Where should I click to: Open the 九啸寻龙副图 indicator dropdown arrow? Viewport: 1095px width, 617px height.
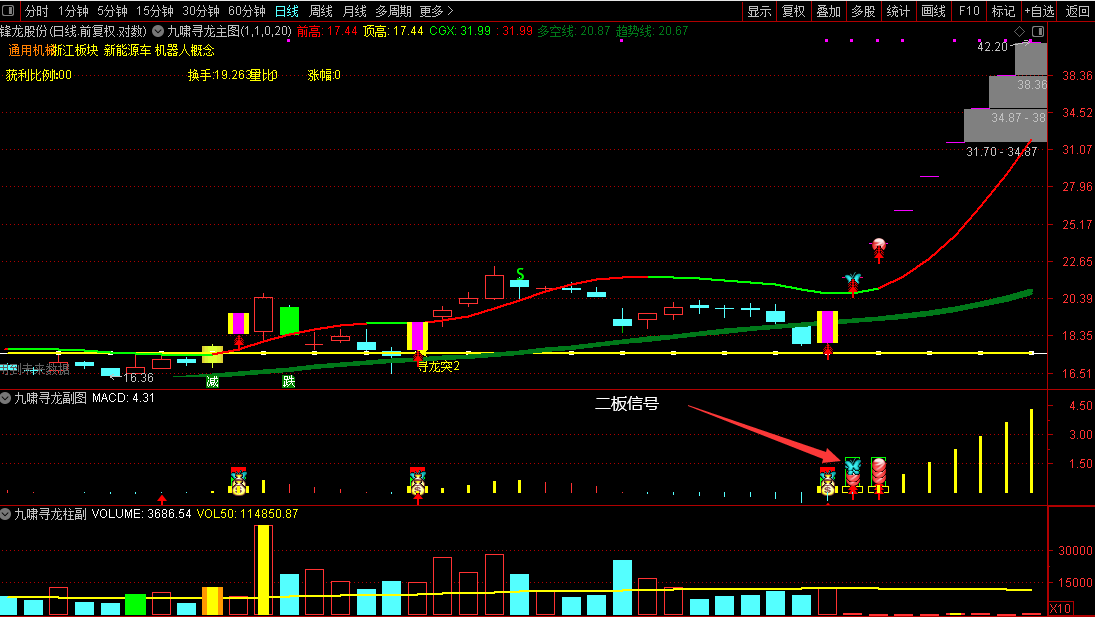click(6, 398)
